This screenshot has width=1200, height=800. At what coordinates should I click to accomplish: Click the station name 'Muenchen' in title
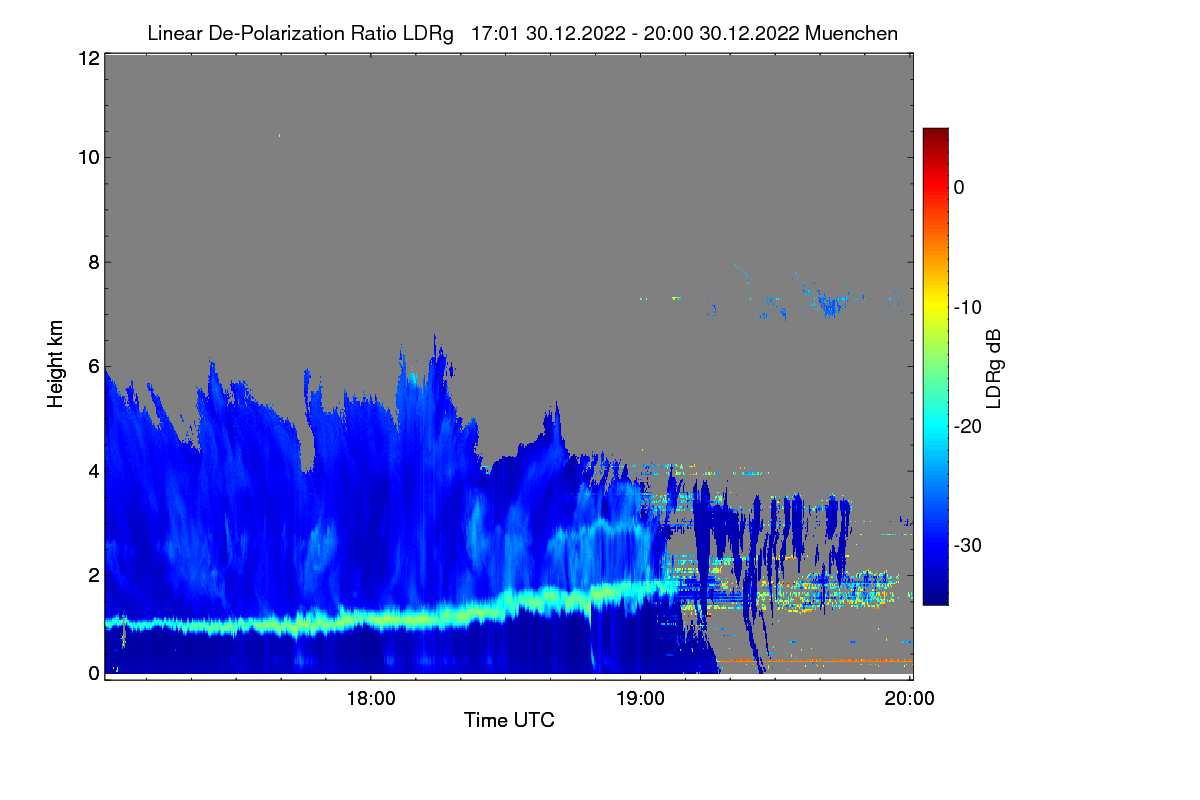851,34
